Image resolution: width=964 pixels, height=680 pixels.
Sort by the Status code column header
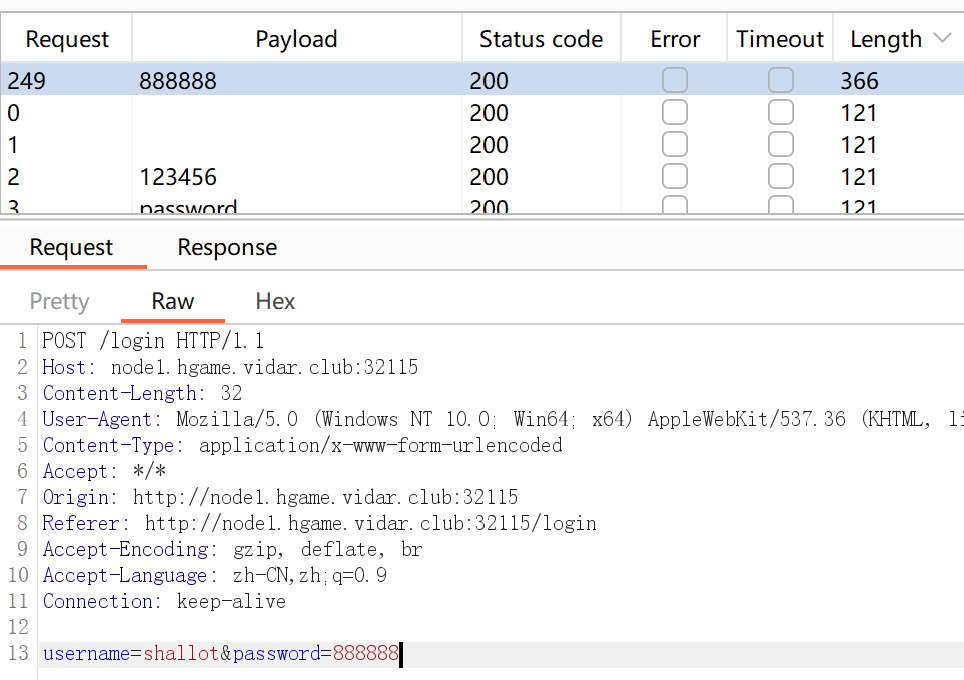coord(540,39)
